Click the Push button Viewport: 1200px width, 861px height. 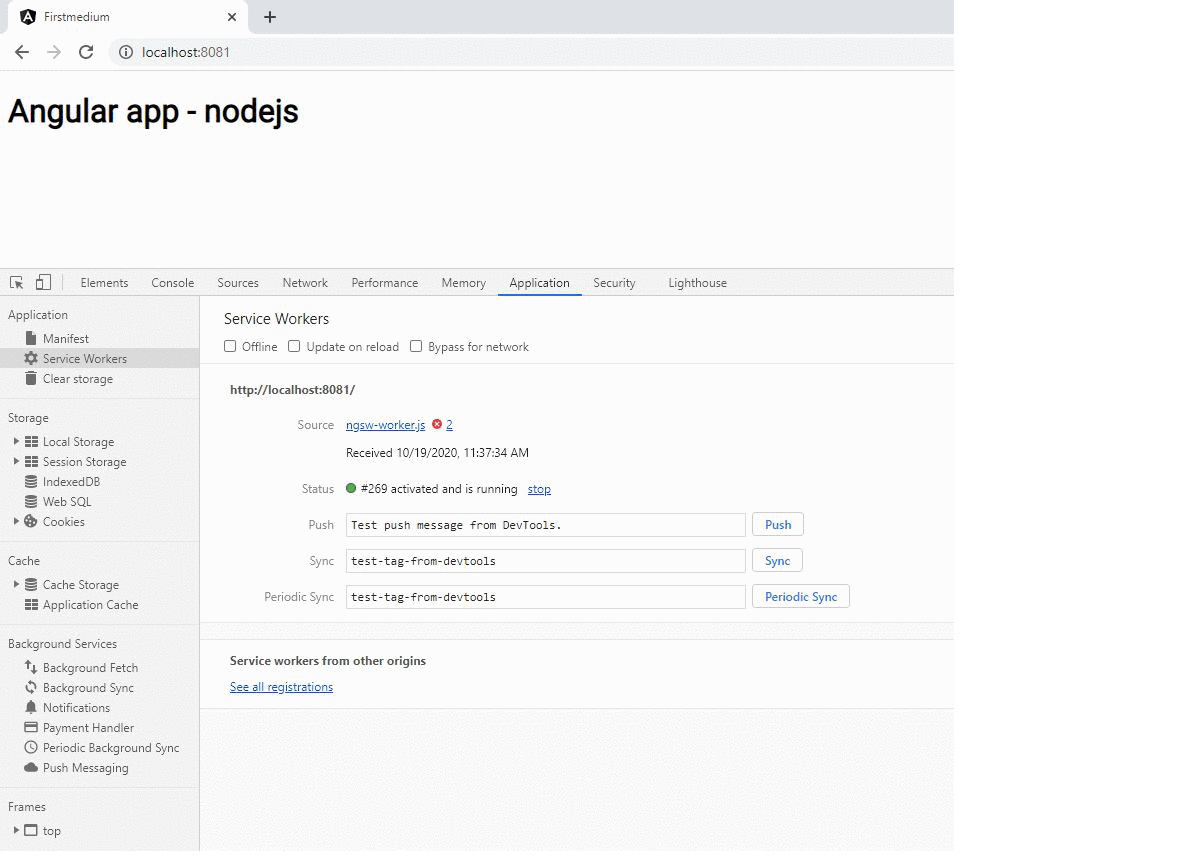pyautogui.click(x=778, y=525)
